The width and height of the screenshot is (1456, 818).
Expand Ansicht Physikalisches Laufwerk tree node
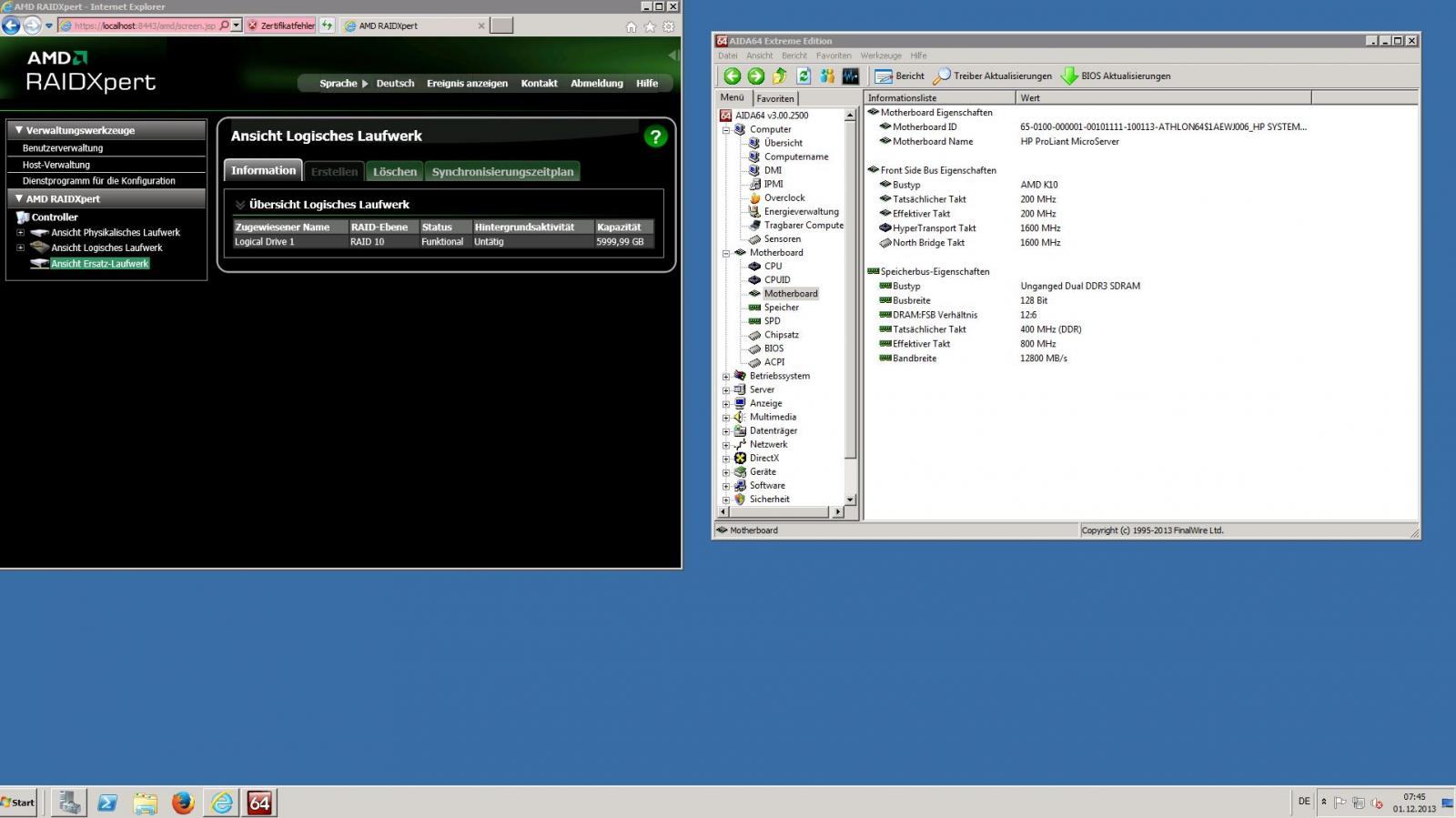coord(20,232)
